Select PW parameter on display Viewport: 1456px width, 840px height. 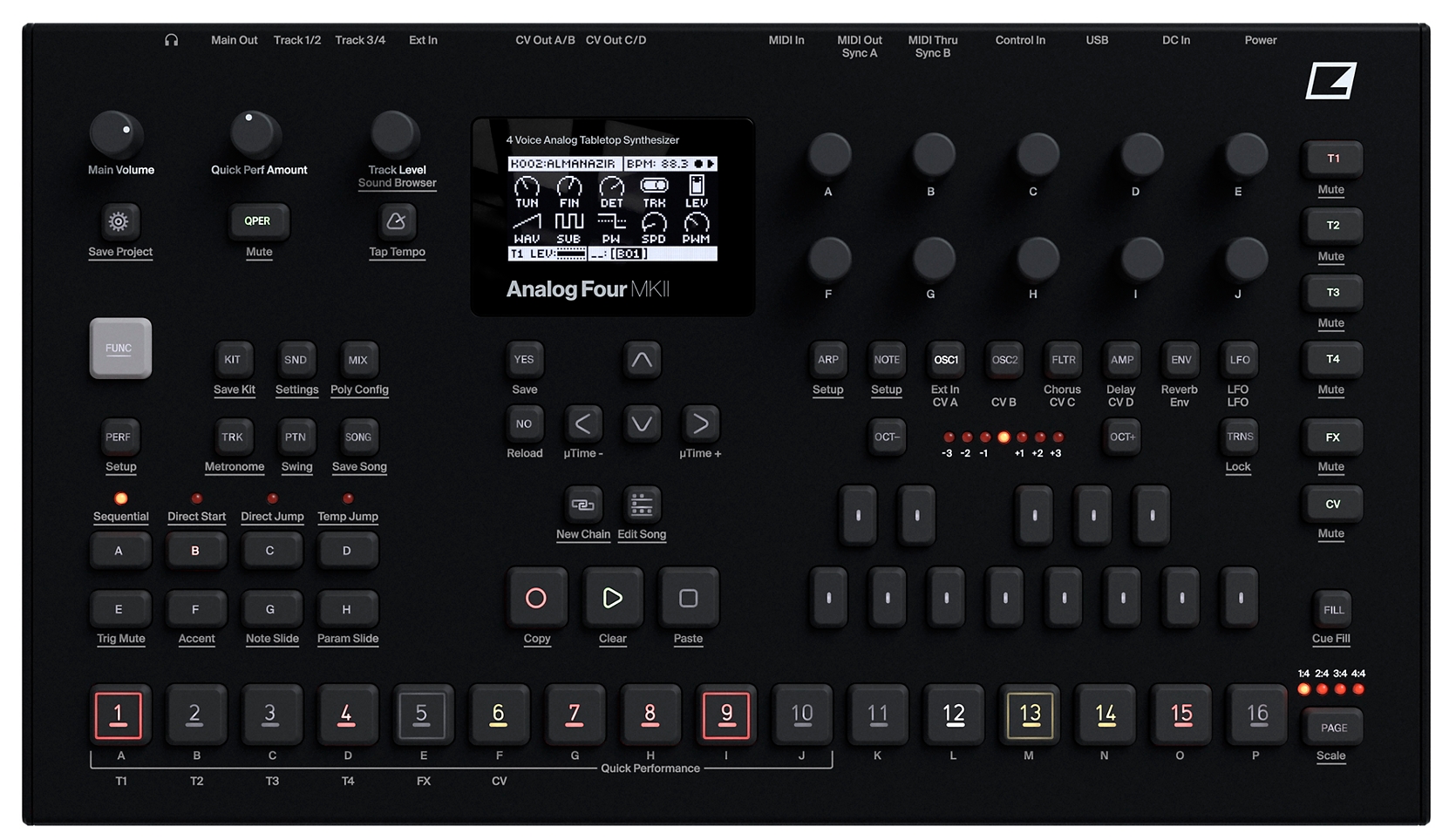click(x=611, y=227)
